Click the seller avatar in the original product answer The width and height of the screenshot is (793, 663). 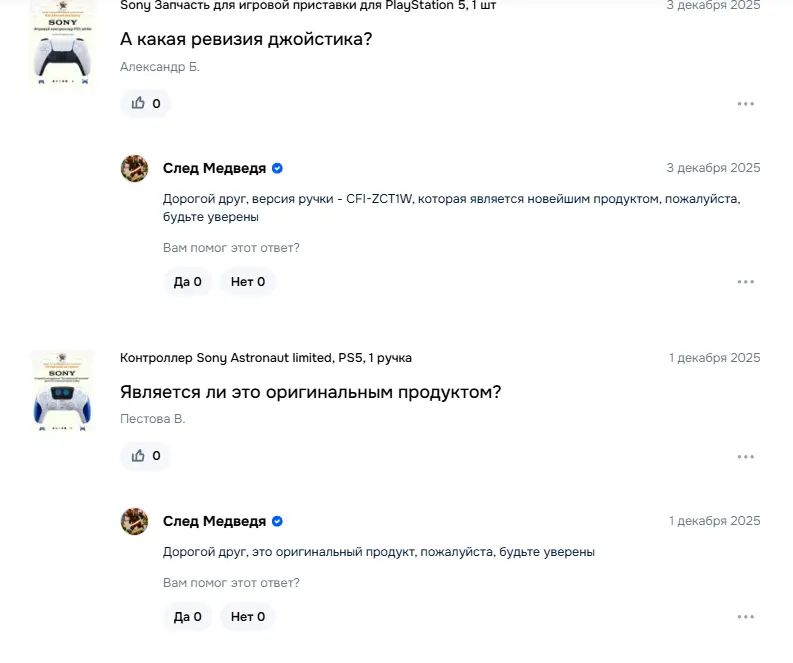135,521
